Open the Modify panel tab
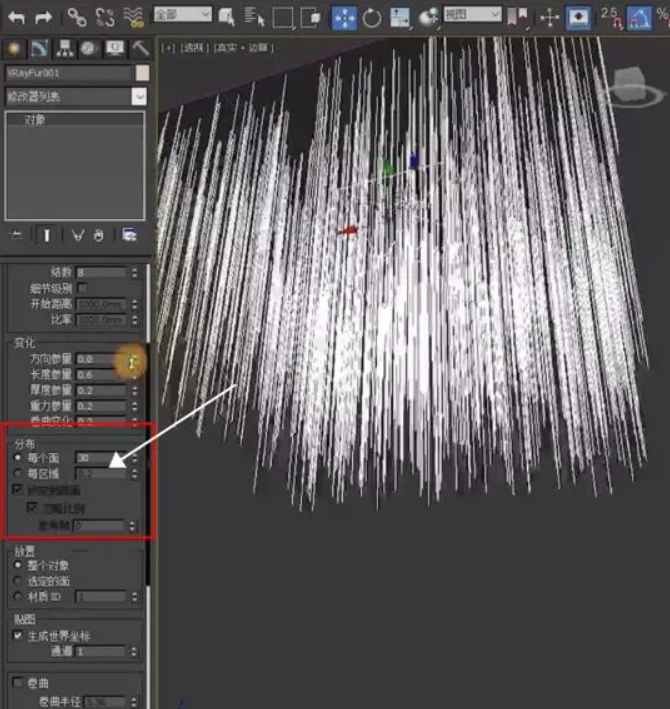The image size is (670, 709). click(x=40, y=48)
